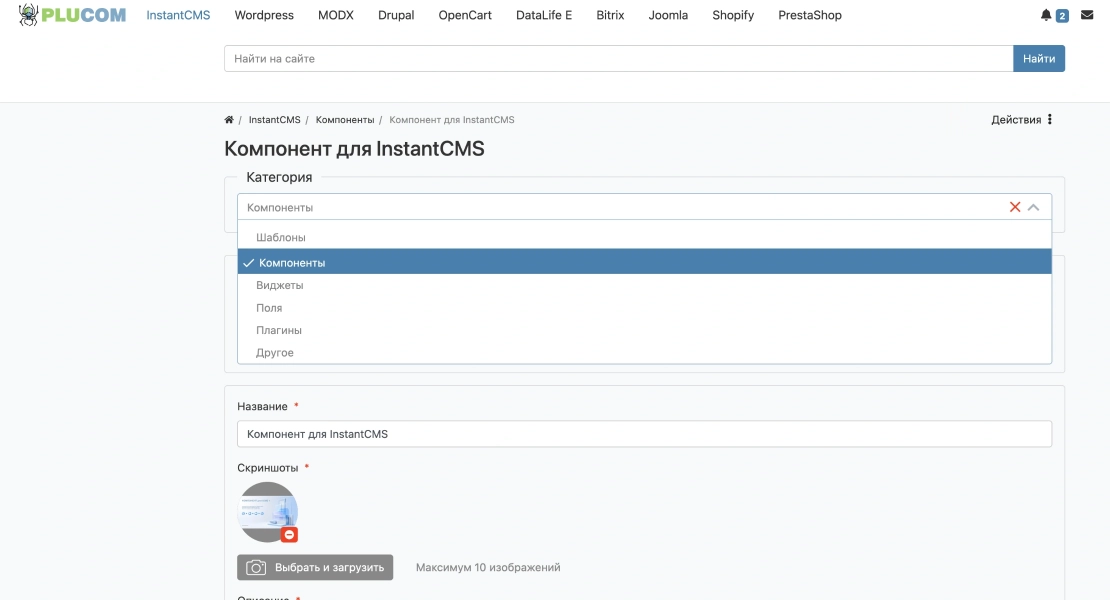Remove the uploaded screenshot with red minus
The image size is (1110, 600).
pyautogui.click(x=289, y=535)
